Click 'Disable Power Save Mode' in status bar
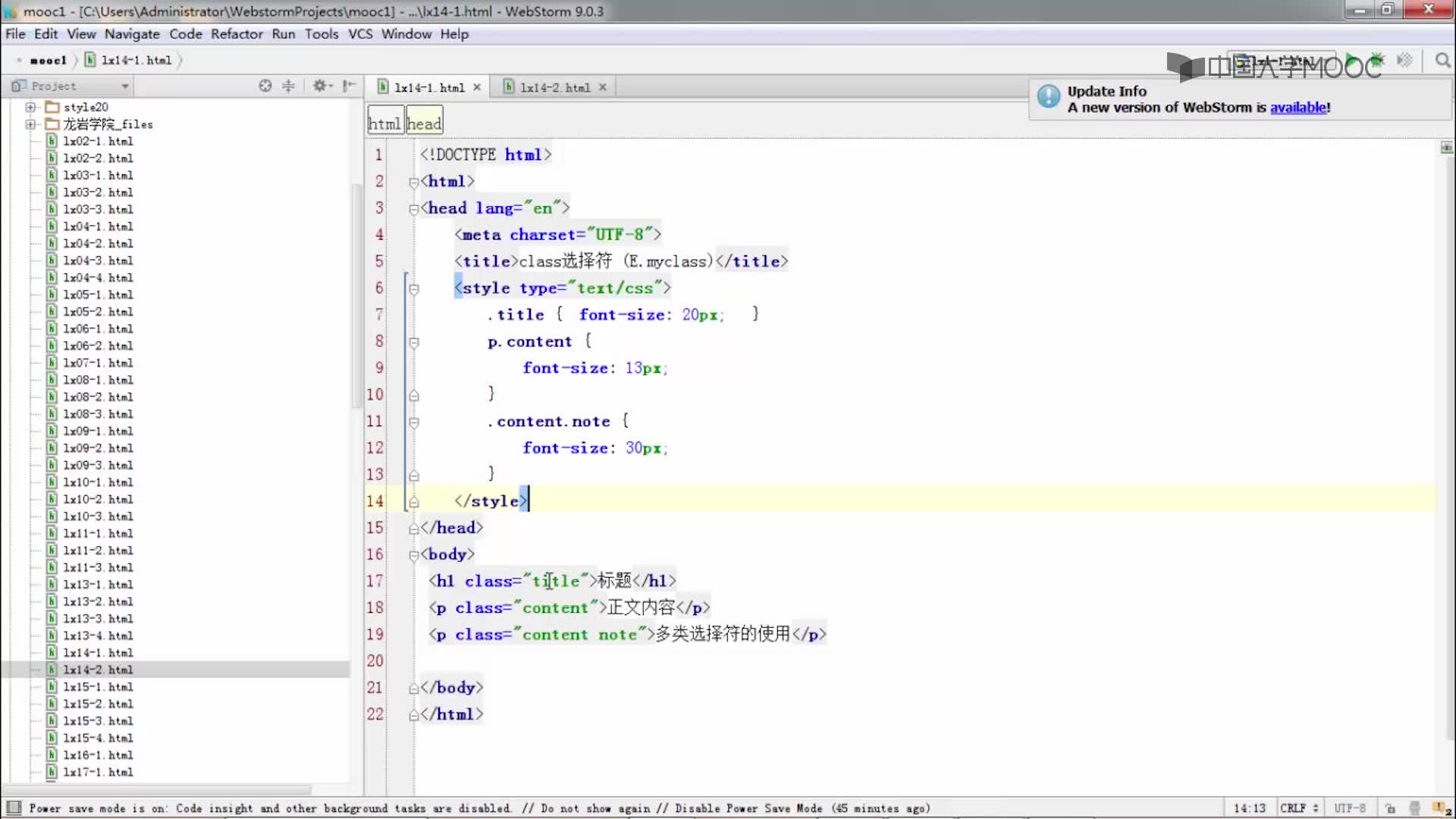This screenshot has height=819, width=1456. [748, 808]
